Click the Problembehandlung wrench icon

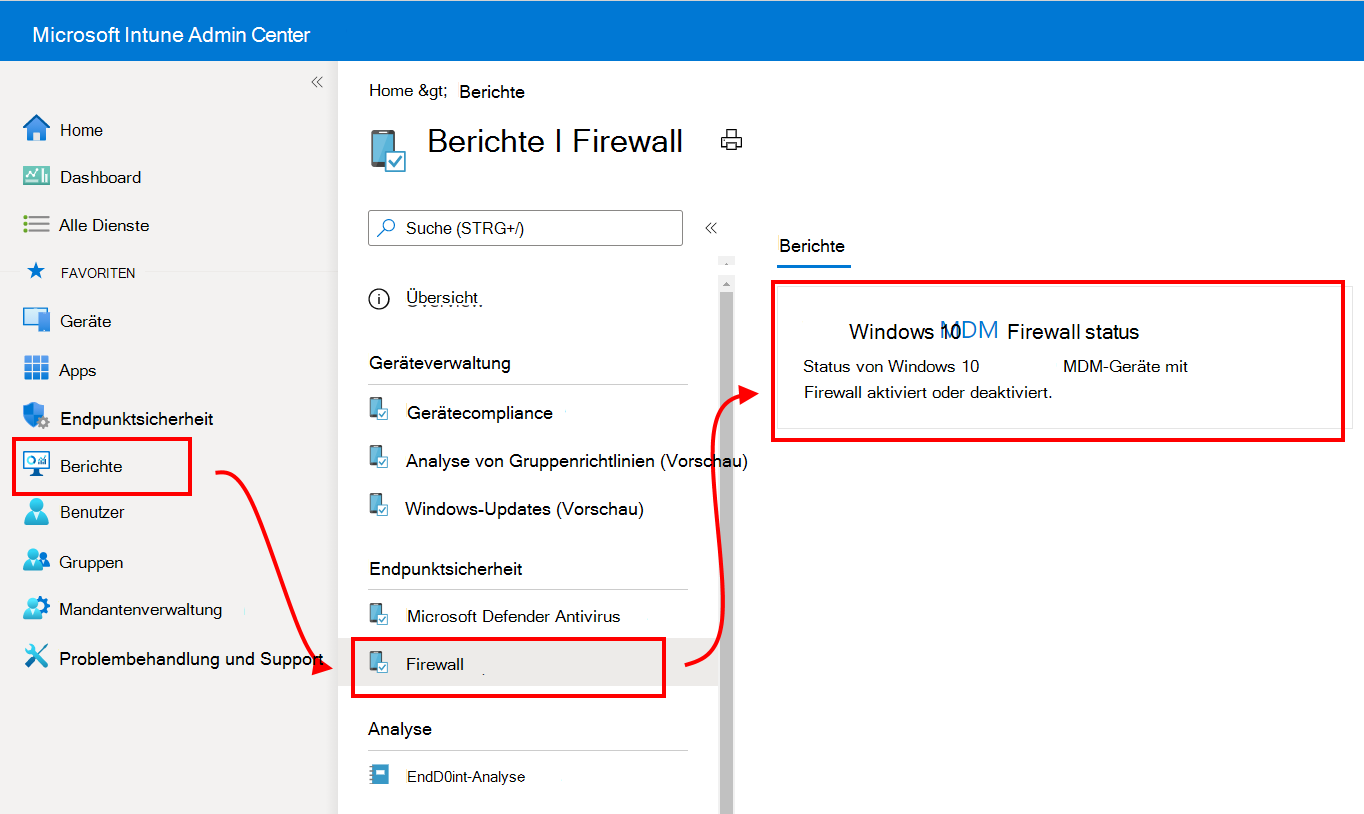pos(36,656)
